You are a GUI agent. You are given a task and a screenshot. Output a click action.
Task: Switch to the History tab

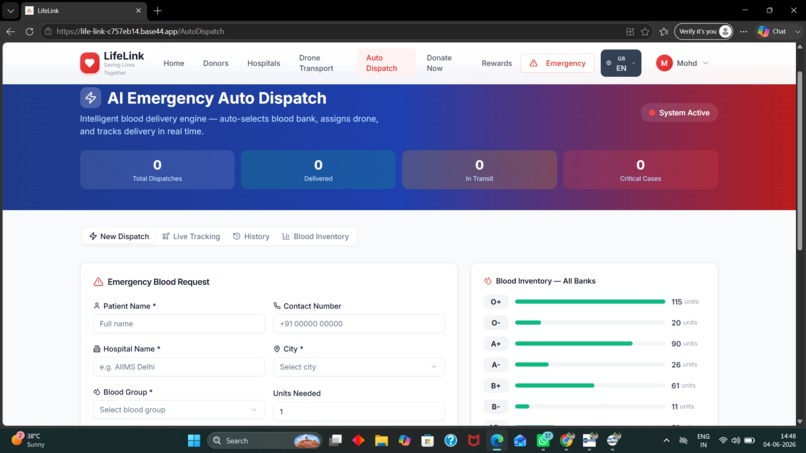pos(251,237)
